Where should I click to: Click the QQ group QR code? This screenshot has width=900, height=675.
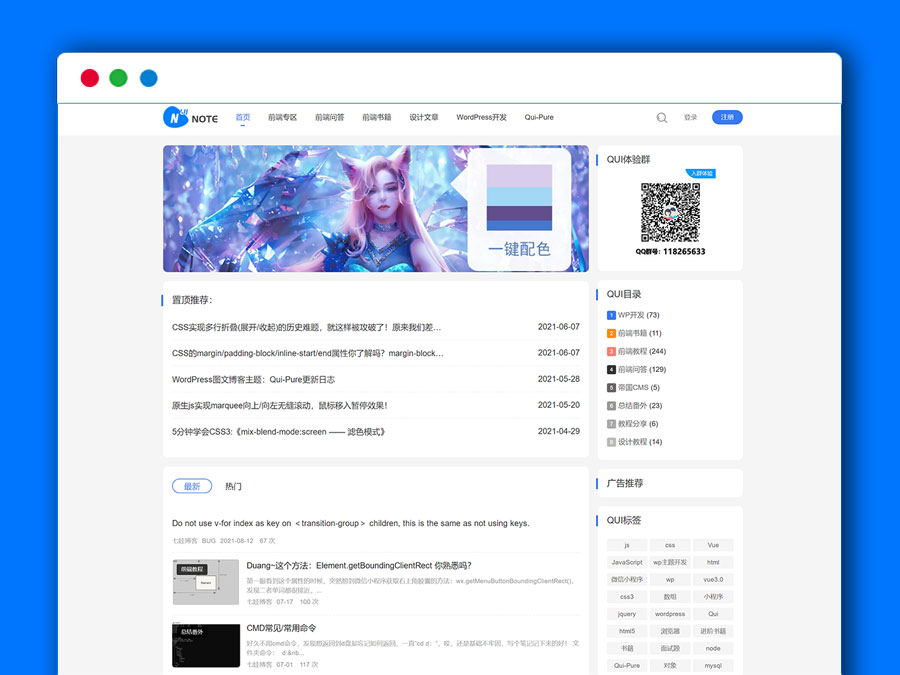(671, 213)
